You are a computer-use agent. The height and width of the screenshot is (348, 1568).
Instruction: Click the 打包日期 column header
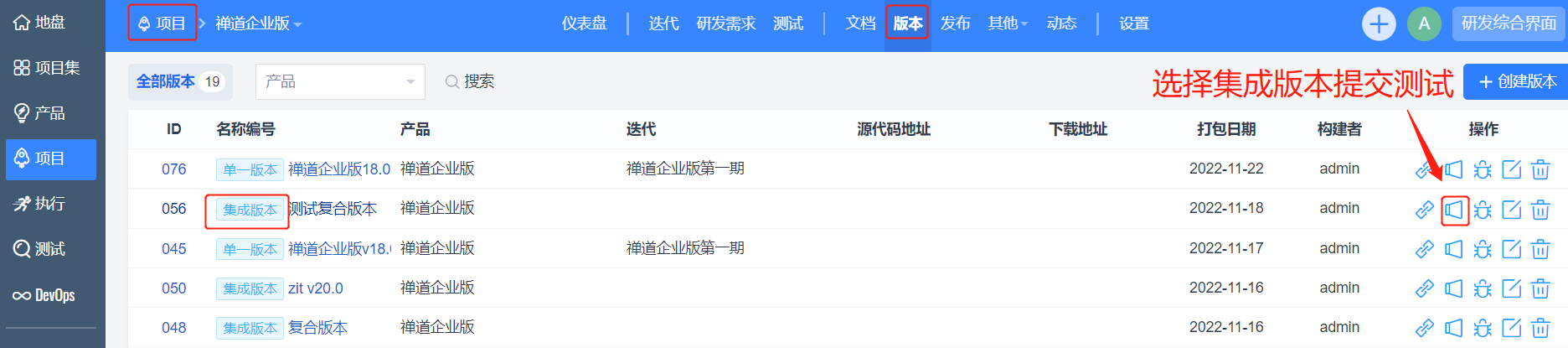(x=1226, y=129)
